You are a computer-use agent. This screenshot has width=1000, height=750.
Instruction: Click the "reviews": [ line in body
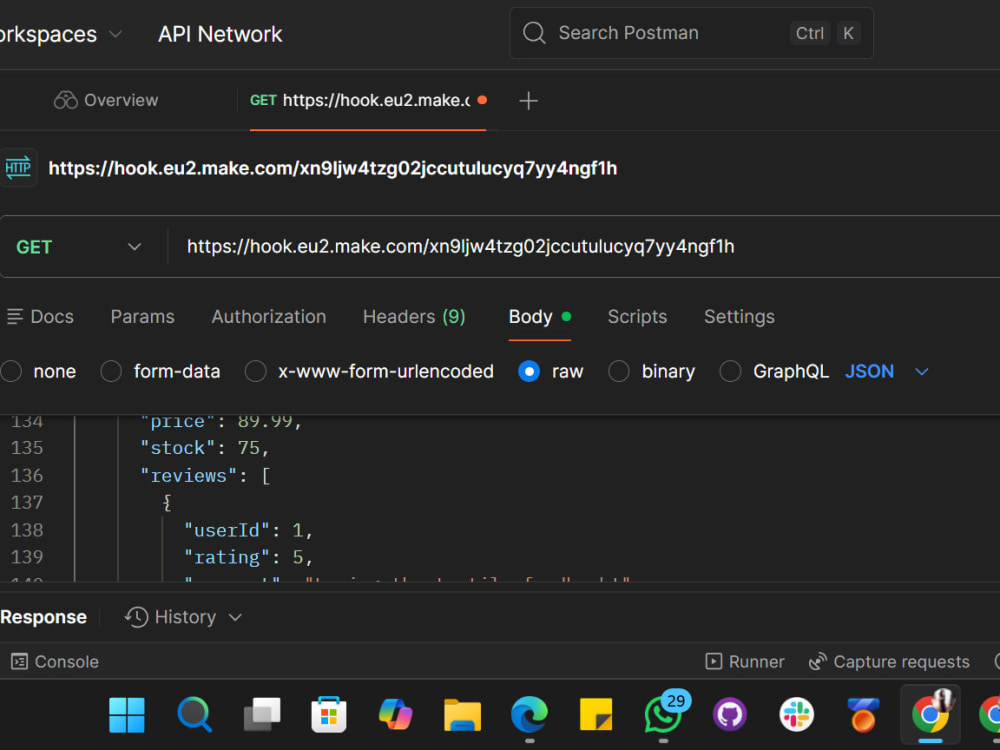pyautogui.click(x=205, y=476)
